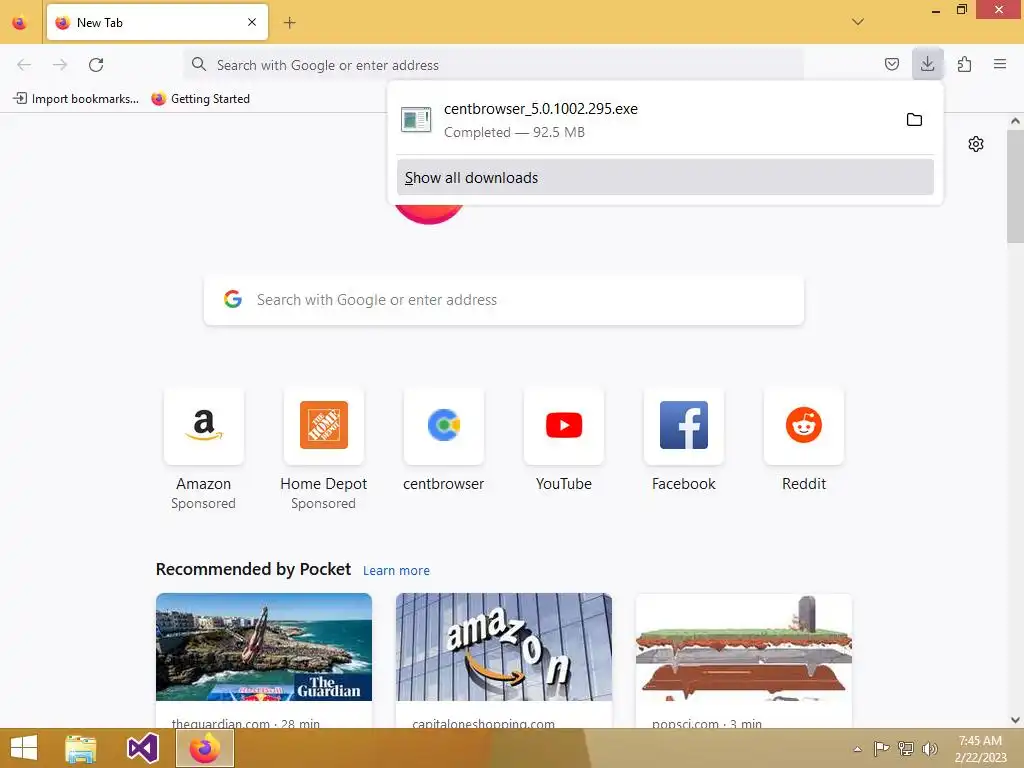Open the popsci.com Pocket story thumbnail
1024x768 pixels.
tap(744, 647)
